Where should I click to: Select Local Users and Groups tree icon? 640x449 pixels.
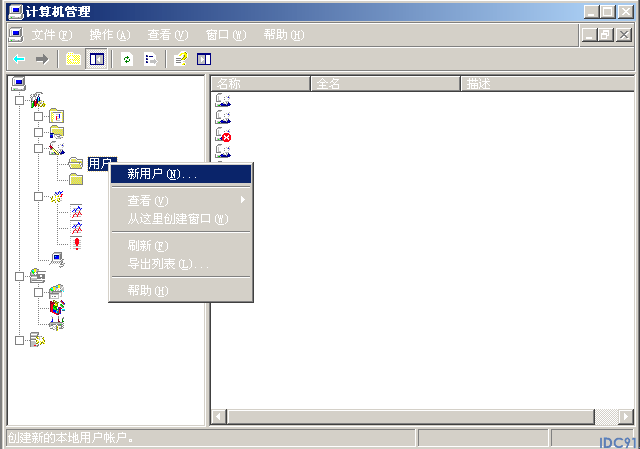57,148
